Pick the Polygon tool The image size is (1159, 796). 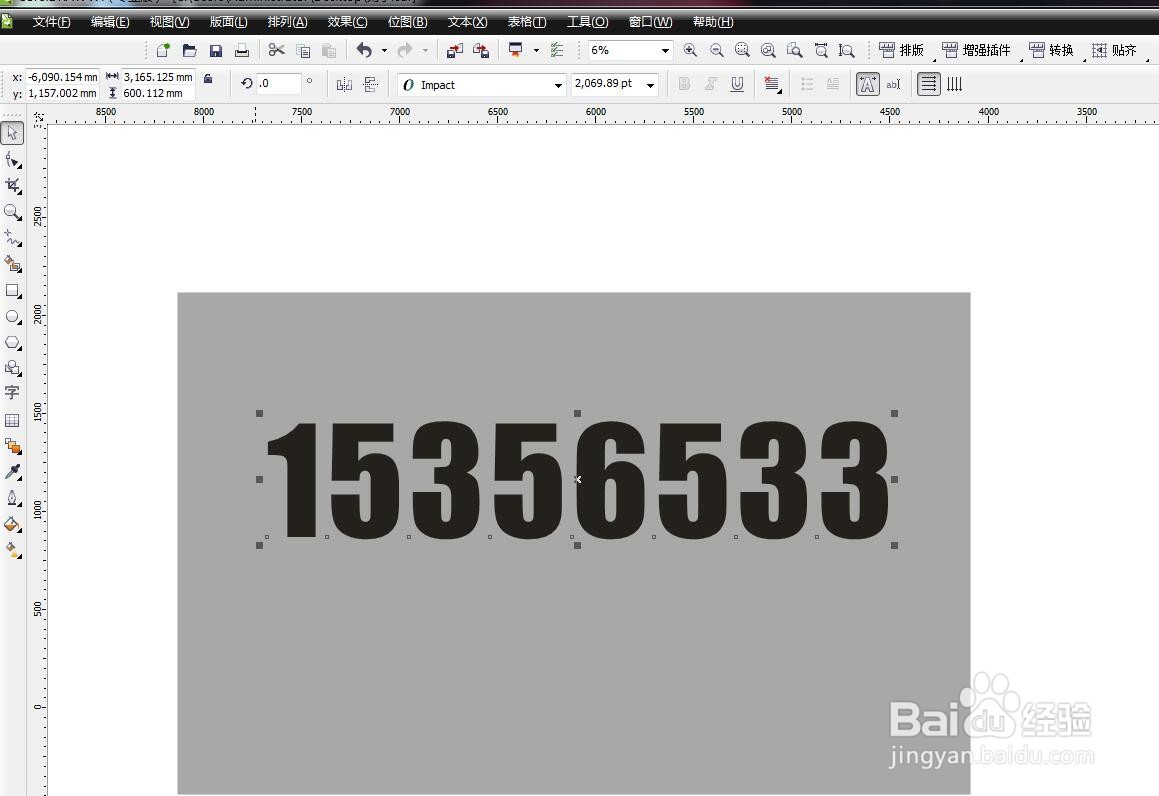12,342
